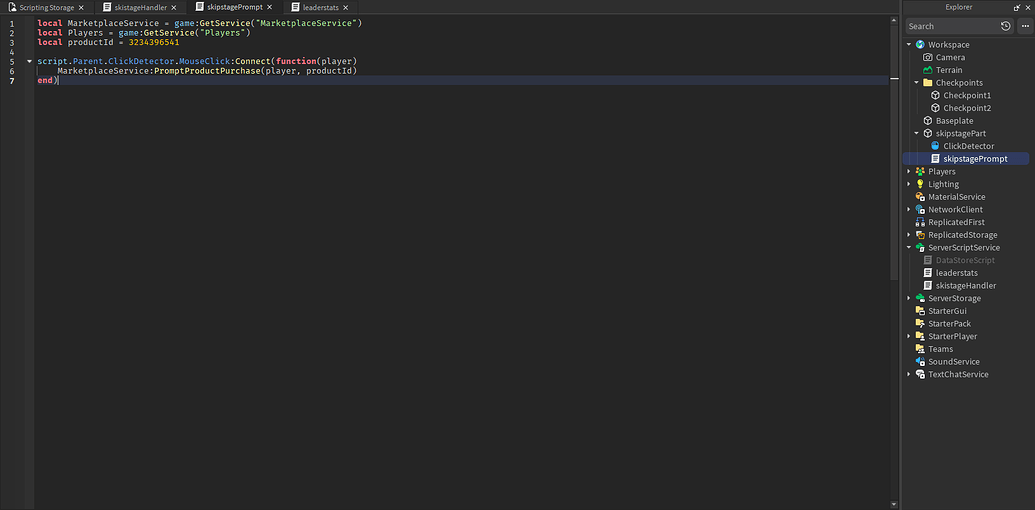Screen dimensions: 1035x510
Task: Close the leaderstats tab
Action: point(345,7)
